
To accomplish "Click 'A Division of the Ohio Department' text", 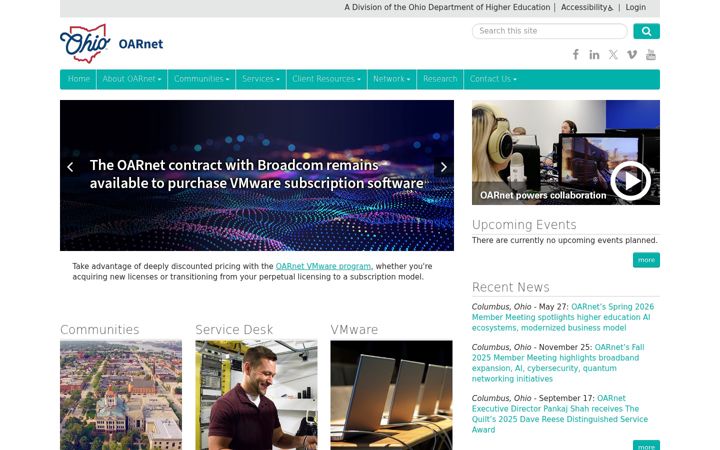I will pyautogui.click(x=447, y=7).
